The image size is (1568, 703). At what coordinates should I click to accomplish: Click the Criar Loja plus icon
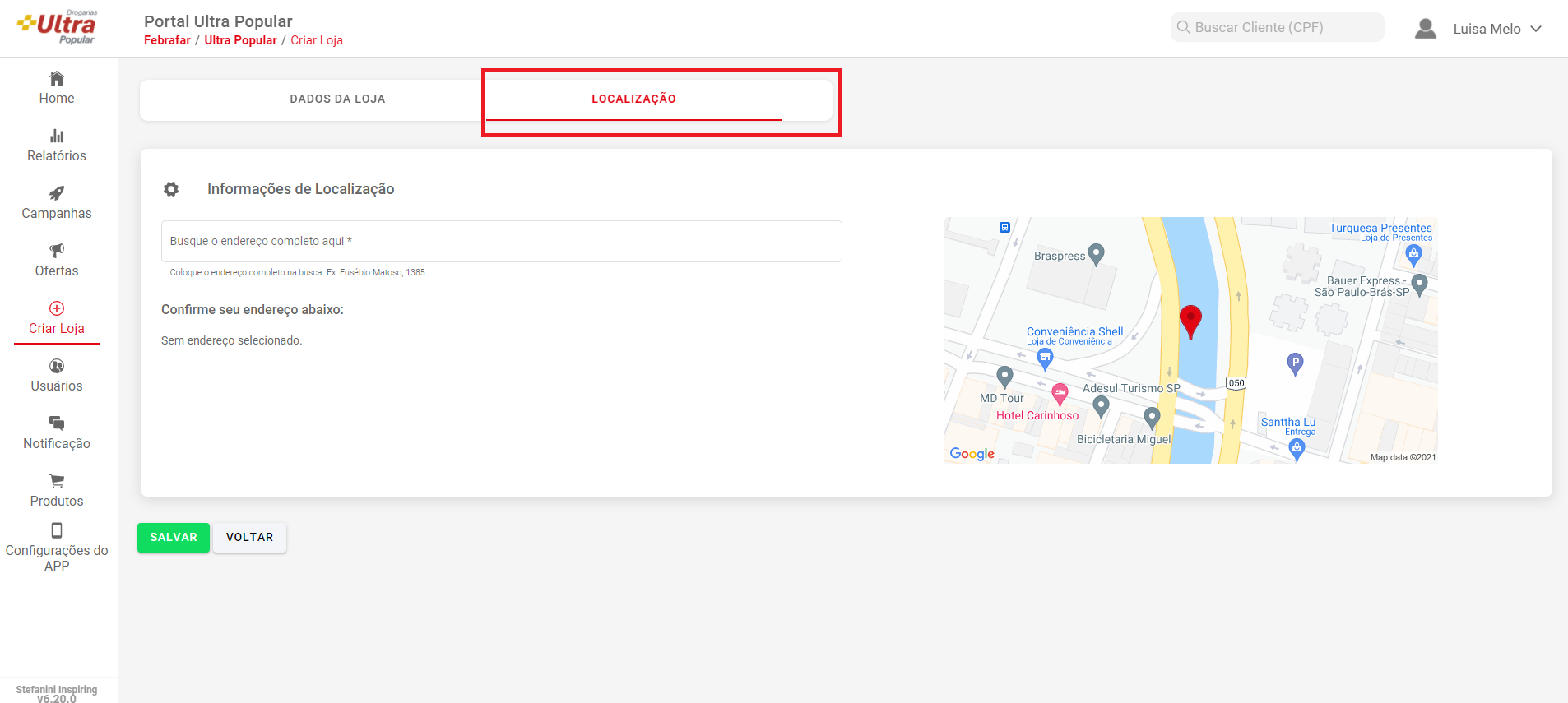(x=57, y=308)
